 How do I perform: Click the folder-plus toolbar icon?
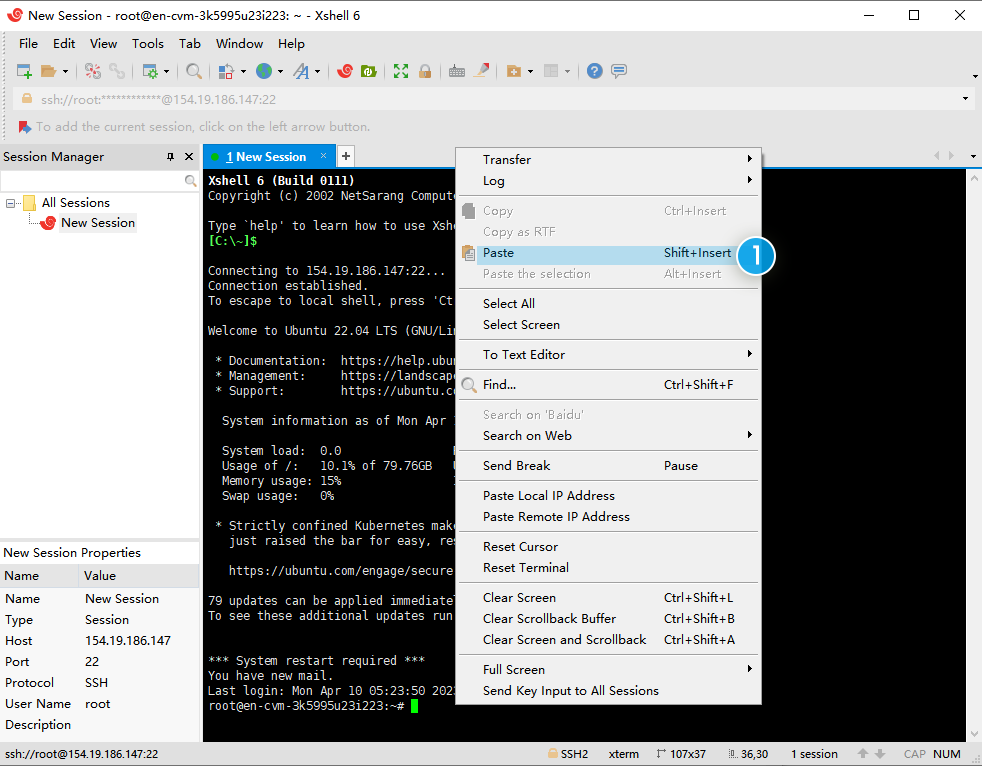pyautogui.click(x=514, y=71)
